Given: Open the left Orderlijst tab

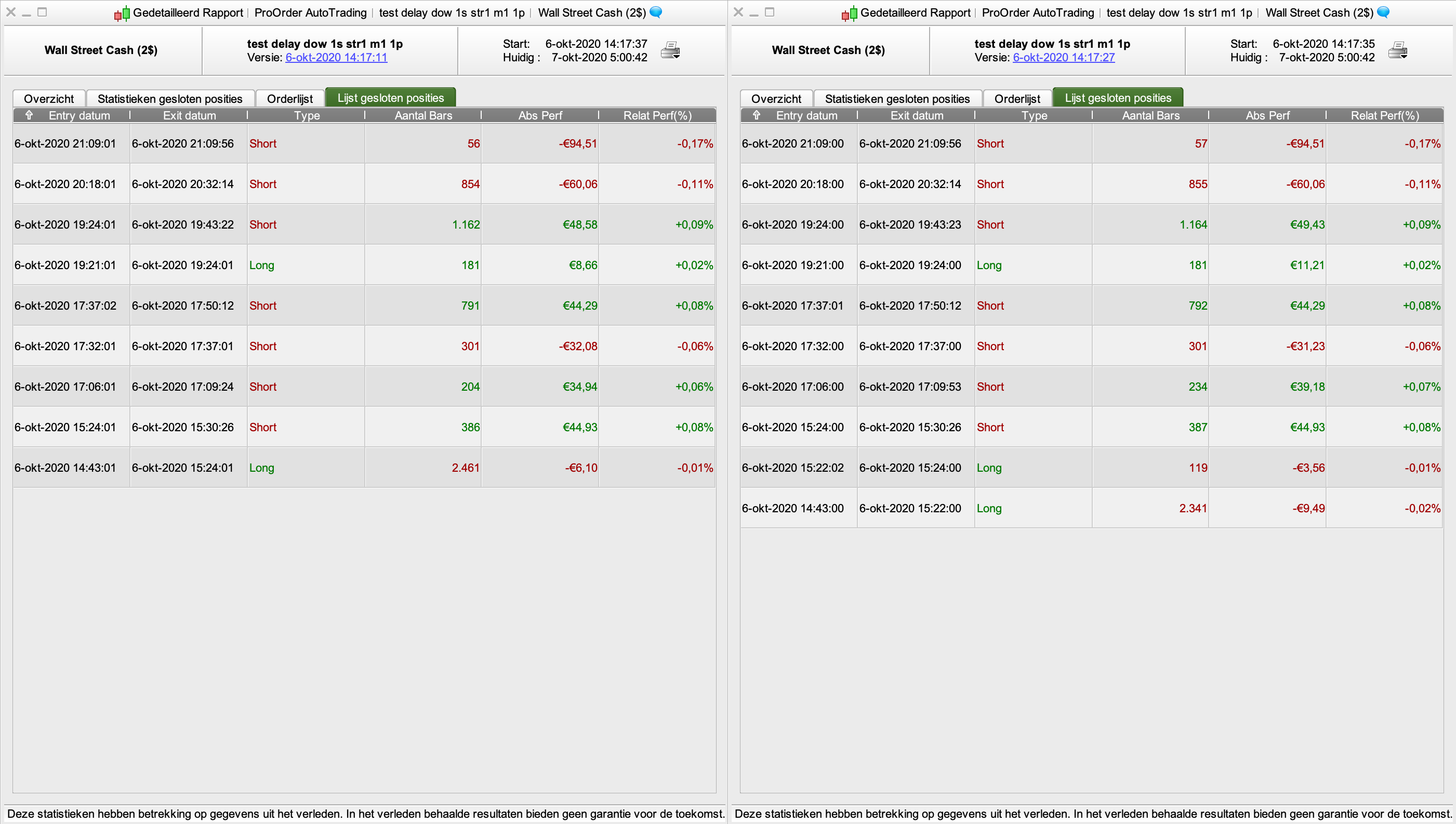Looking at the screenshot, I should (290, 99).
